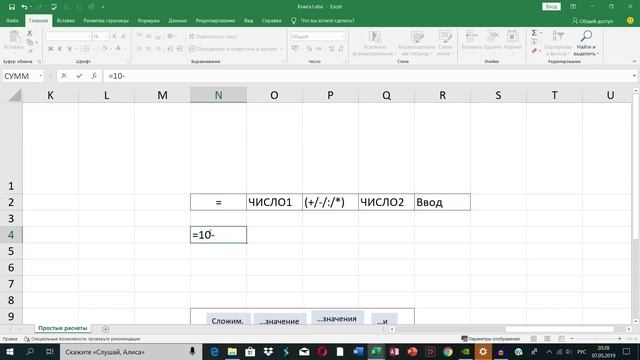Undo the last action
The image size is (640, 360).
[x=24, y=7]
